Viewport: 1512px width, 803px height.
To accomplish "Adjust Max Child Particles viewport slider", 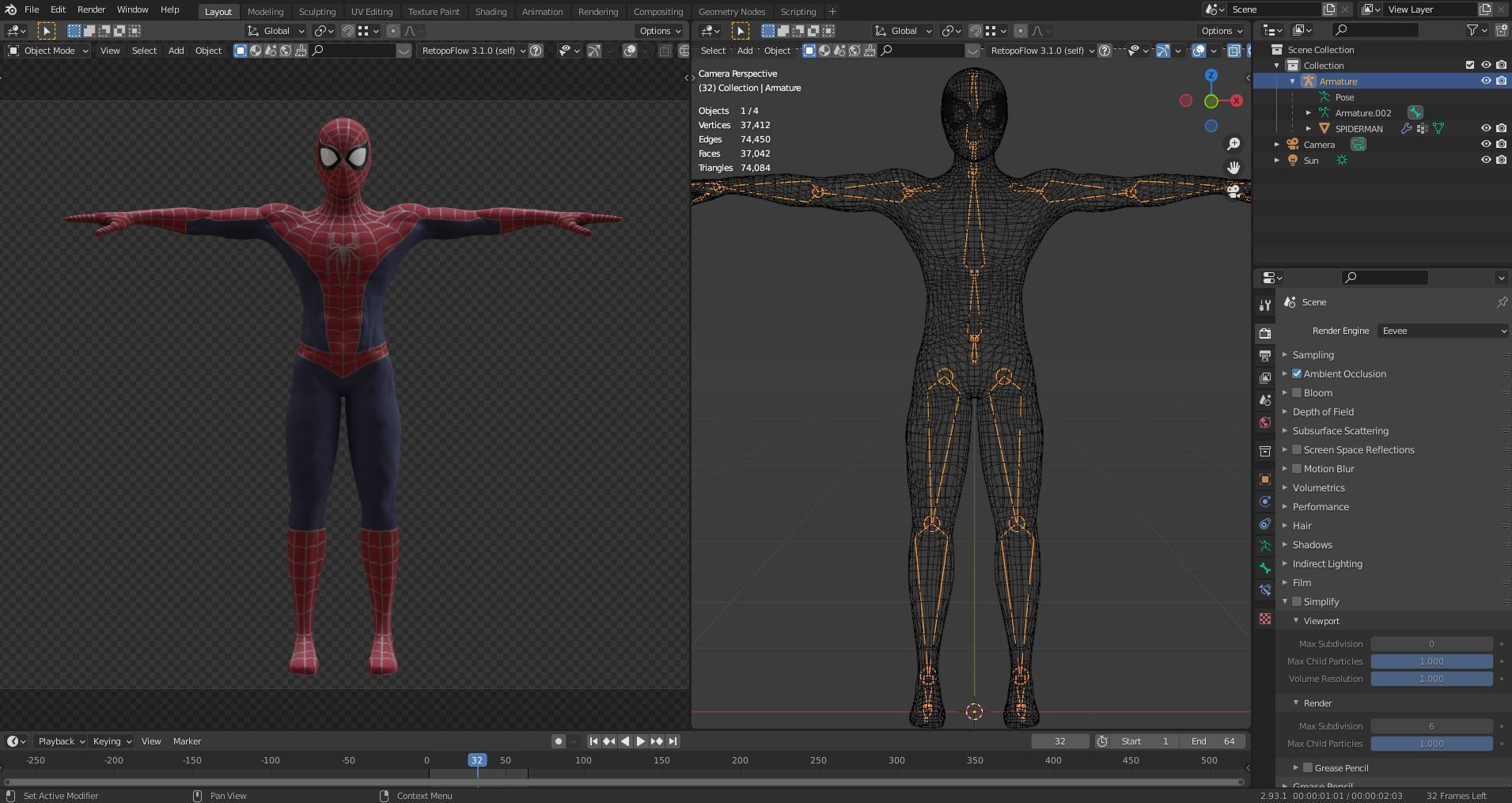I will pos(1431,661).
